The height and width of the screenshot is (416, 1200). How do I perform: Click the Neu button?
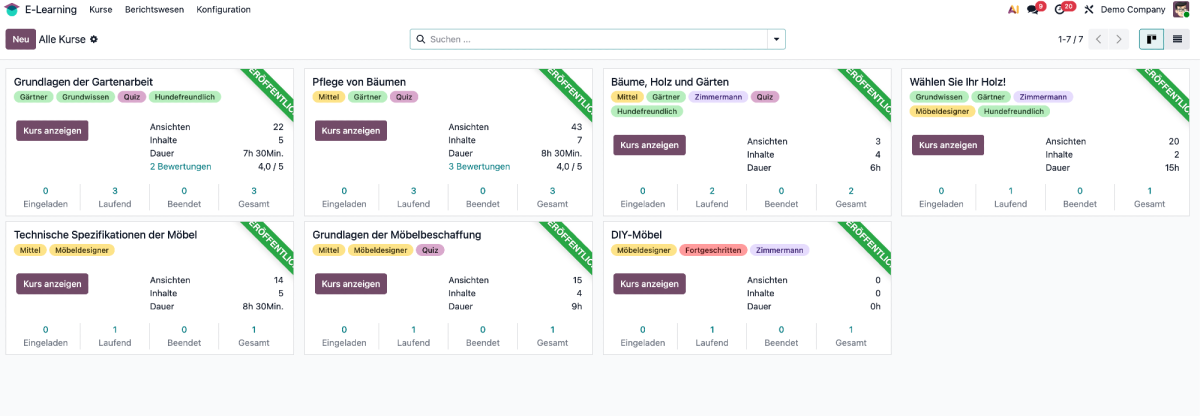20,39
